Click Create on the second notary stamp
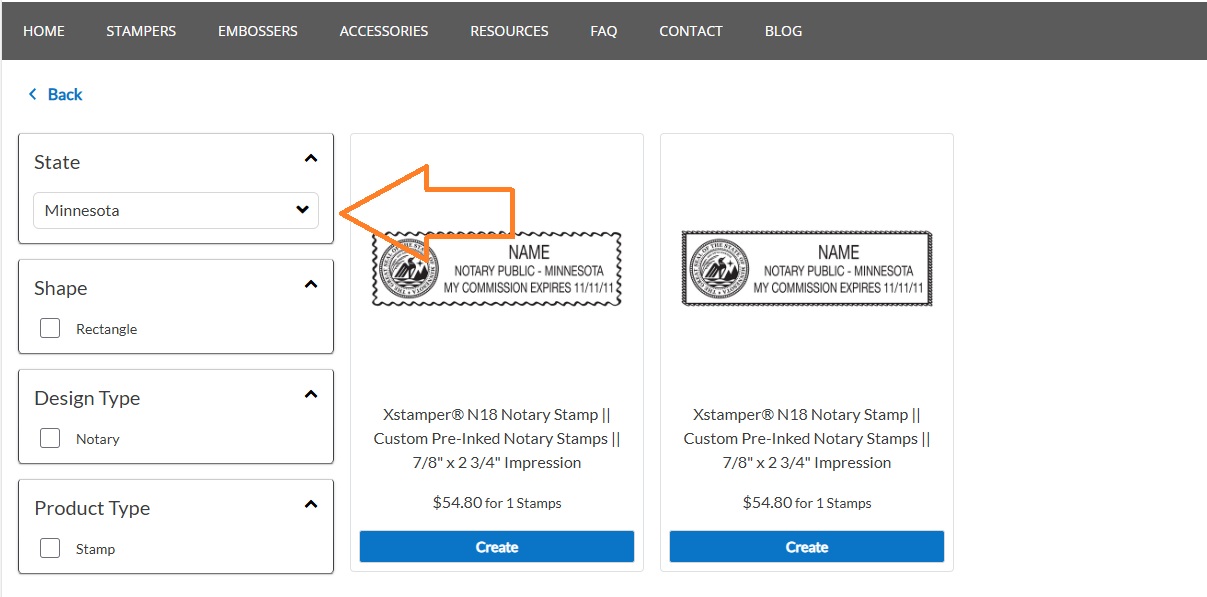1207x597 pixels. [806, 546]
